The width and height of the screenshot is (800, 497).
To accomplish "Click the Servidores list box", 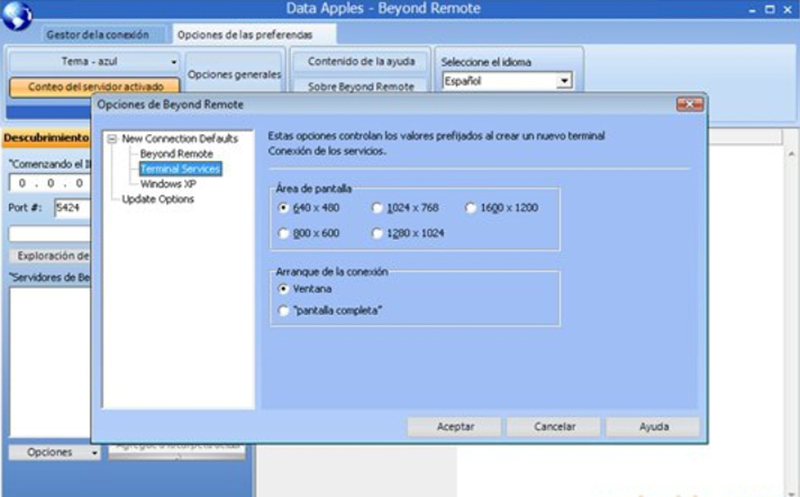I will (50, 362).
